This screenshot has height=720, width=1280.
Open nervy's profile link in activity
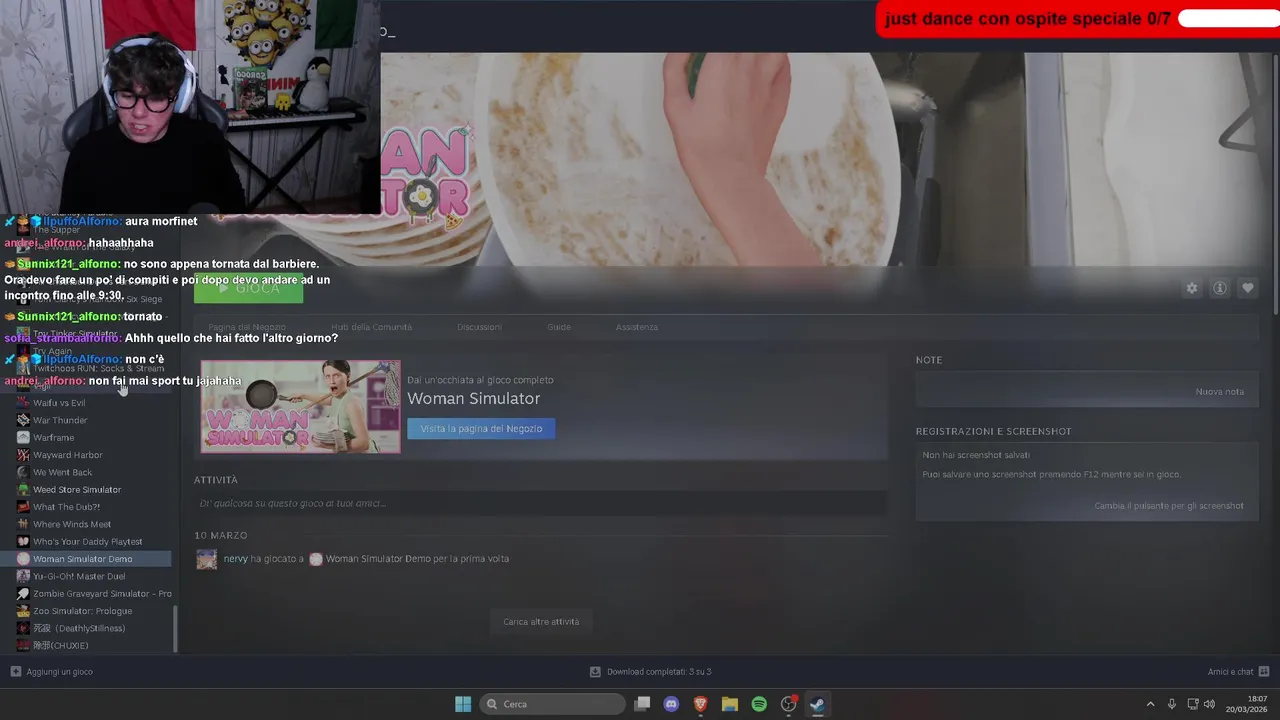(235, 558)
